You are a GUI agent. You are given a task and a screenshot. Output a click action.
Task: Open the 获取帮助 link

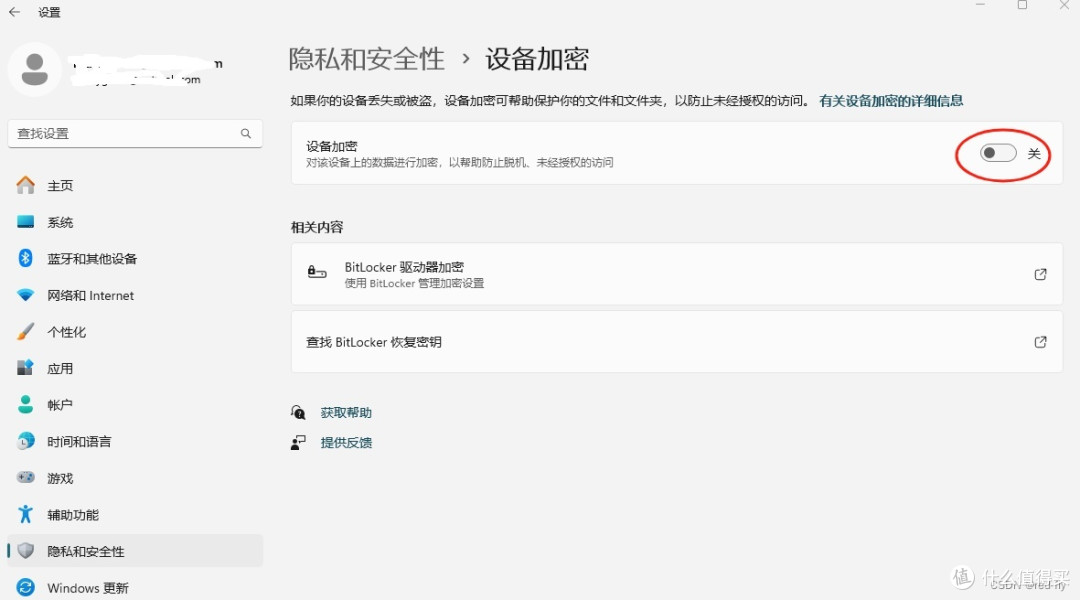(x=346, y=412)
